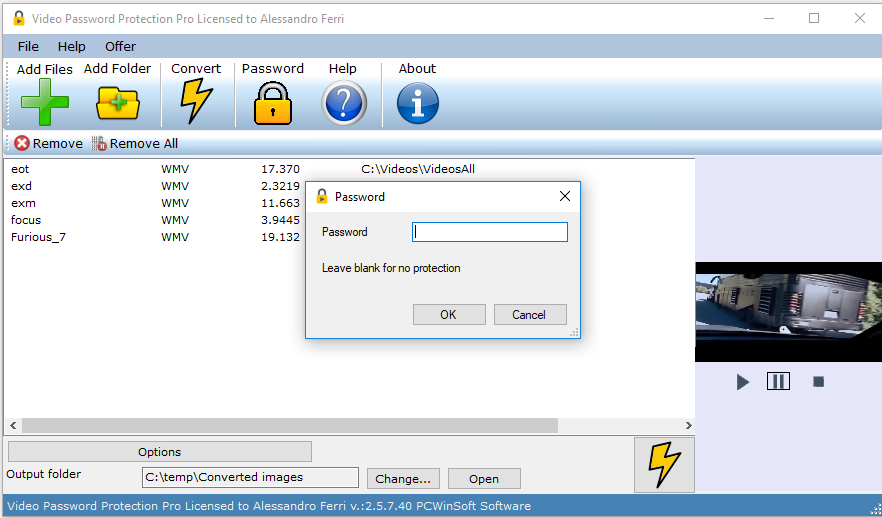Open the Help menu
This screenshot has width=882, height=518.
point(71,46)
